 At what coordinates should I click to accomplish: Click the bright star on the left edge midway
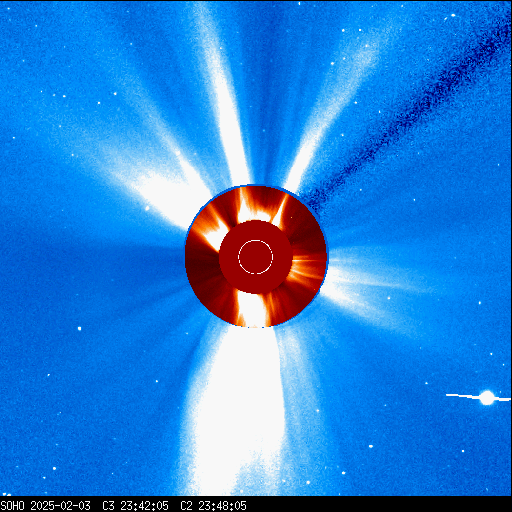tap(79, 329)
